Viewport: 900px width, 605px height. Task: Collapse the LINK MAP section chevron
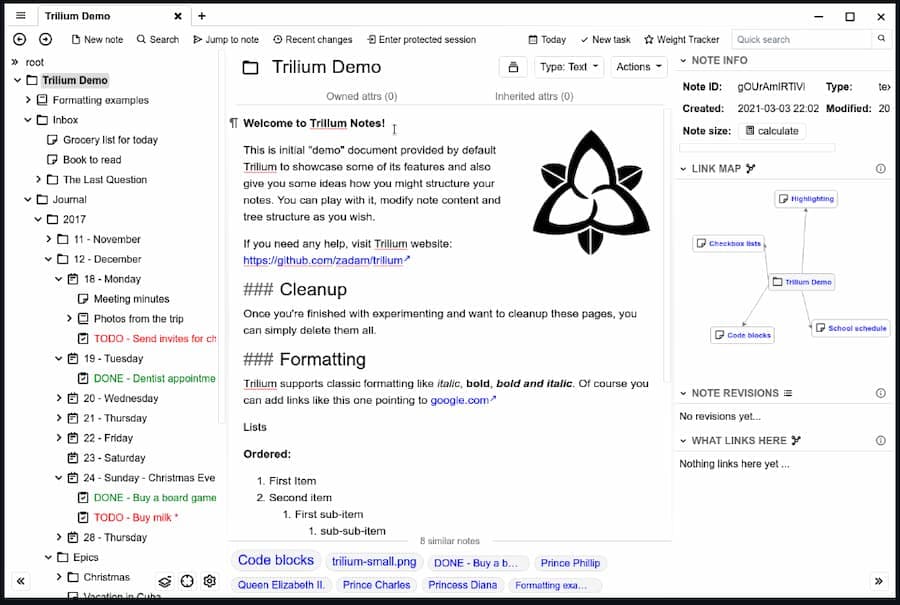click(x=683, y=169)
